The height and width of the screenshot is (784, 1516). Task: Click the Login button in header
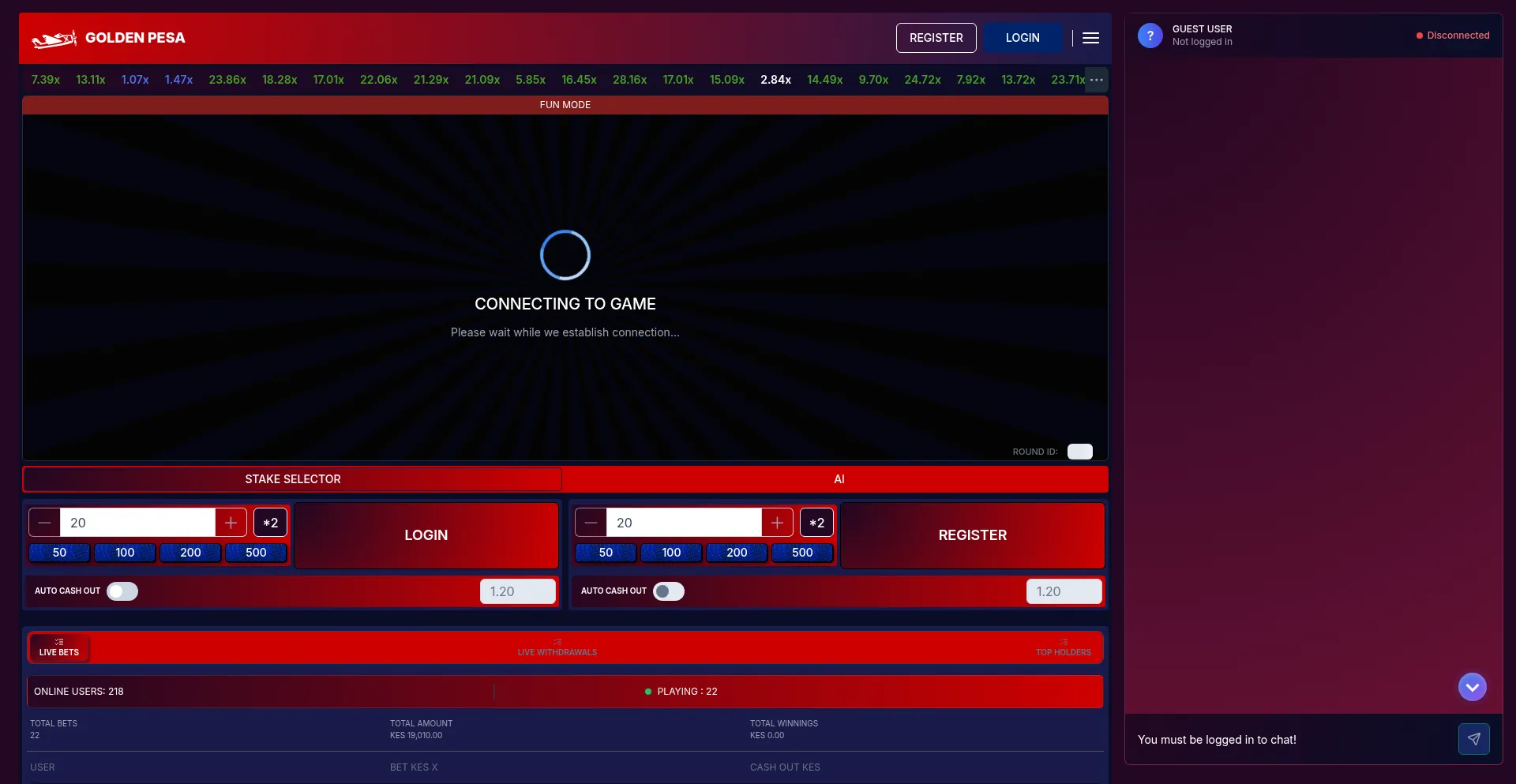1023,38
